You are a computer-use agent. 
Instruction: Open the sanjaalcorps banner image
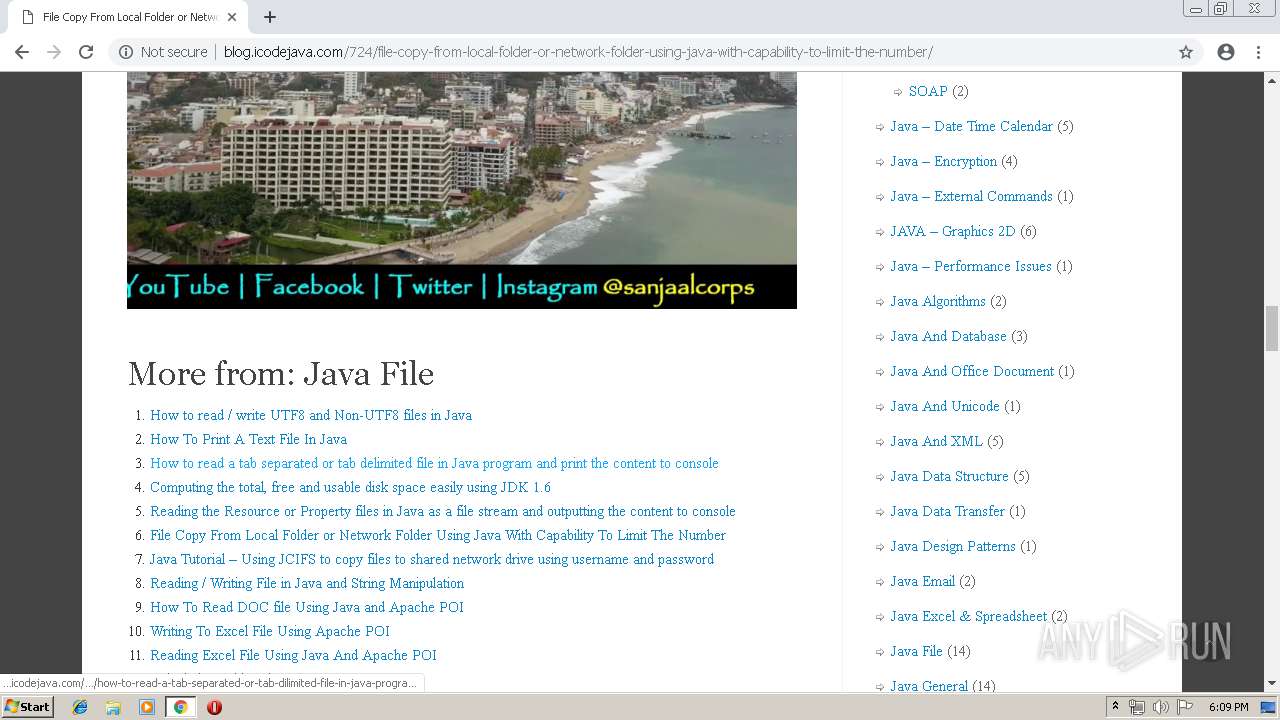(462, 190)
